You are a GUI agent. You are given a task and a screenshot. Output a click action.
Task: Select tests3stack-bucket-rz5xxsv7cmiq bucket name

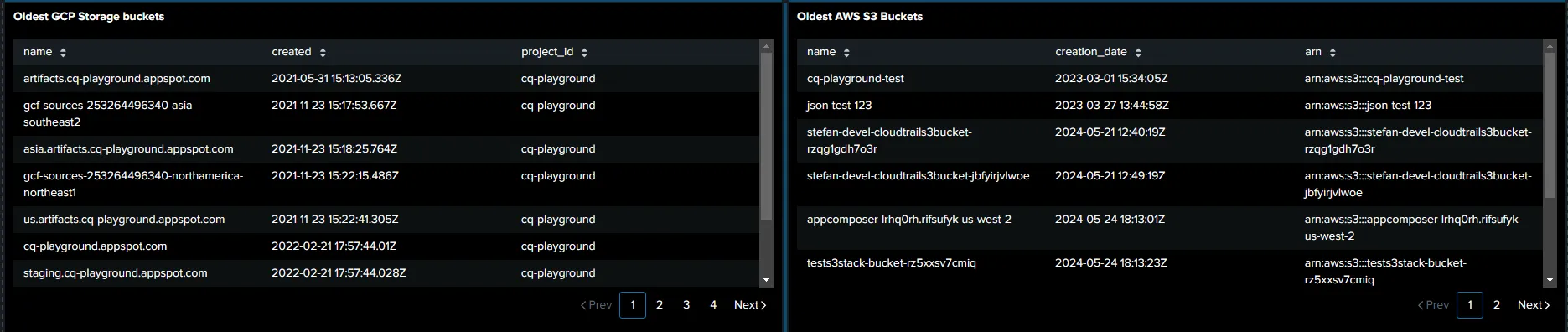pyautogui.click(x=892, y=263)
